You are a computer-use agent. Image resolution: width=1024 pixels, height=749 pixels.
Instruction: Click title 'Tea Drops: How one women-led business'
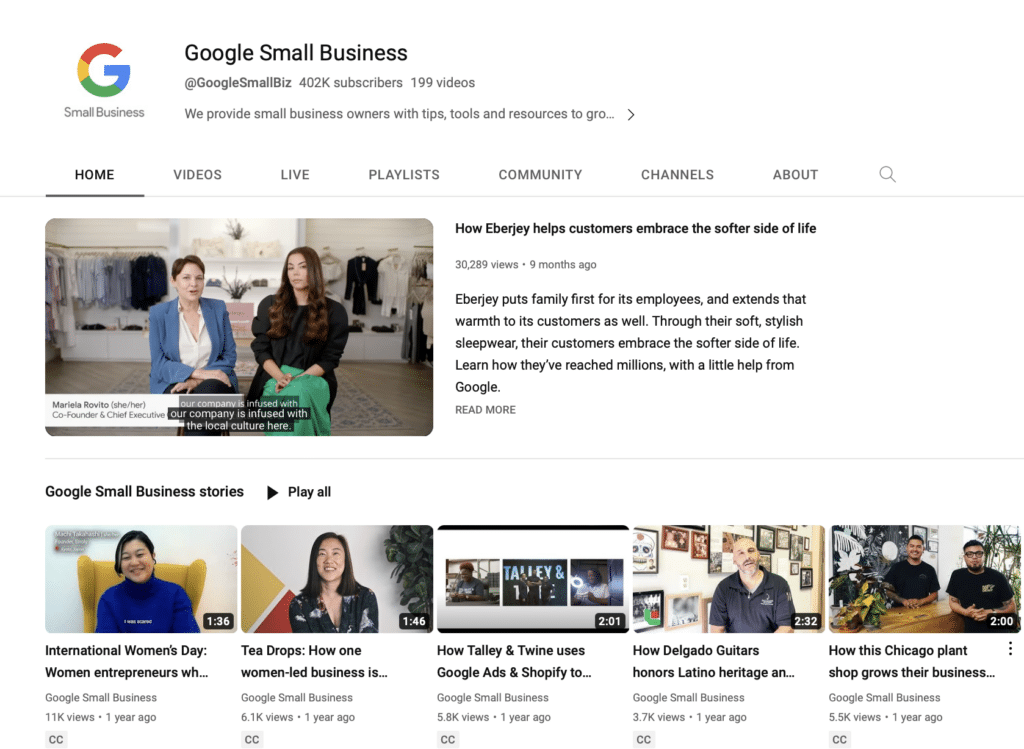tap(314, 661)
